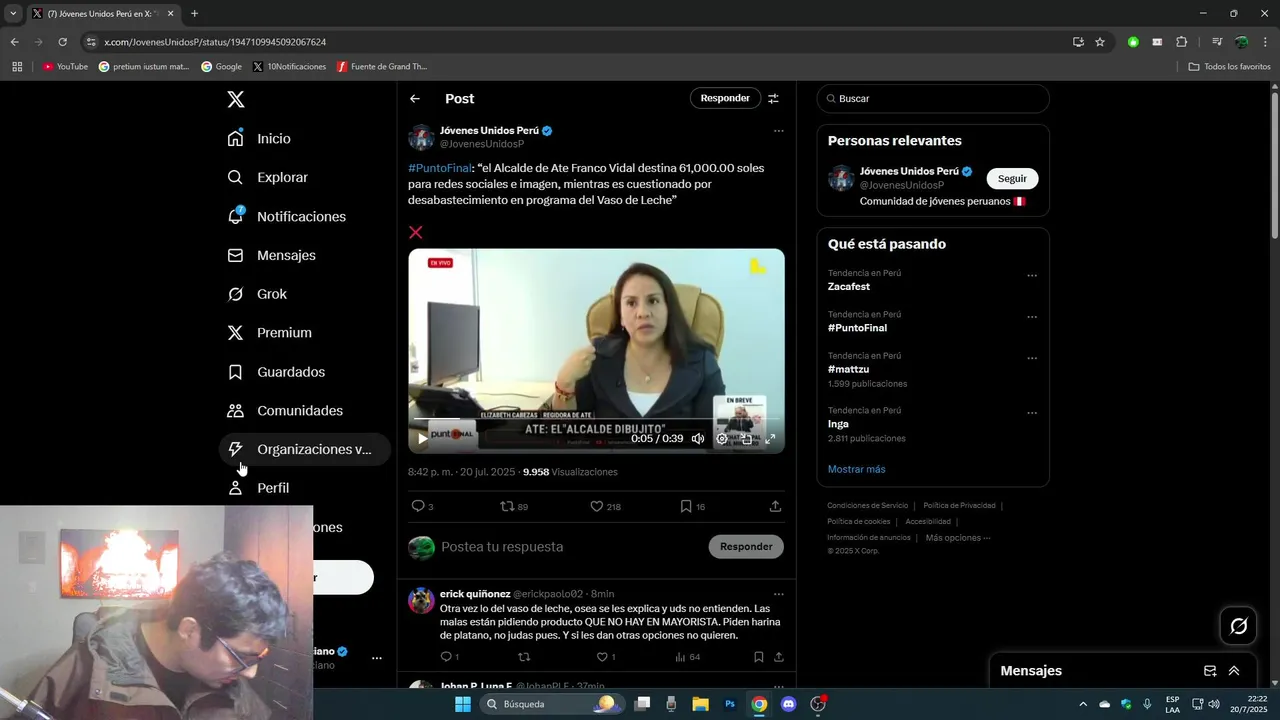This screenshot has height=720, width=1280.
Task: Open video settings gear
Action: click(x=722, y=438)
